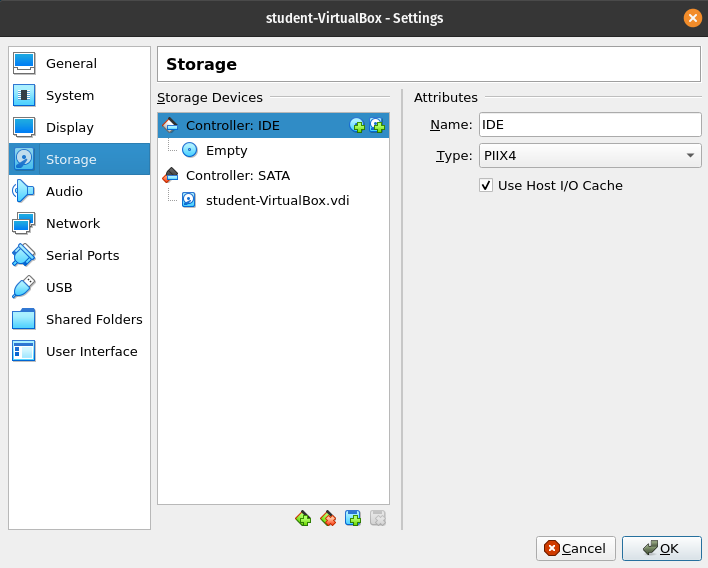
Task: Open the Audio settings section
Action: (x=64, y=192)
